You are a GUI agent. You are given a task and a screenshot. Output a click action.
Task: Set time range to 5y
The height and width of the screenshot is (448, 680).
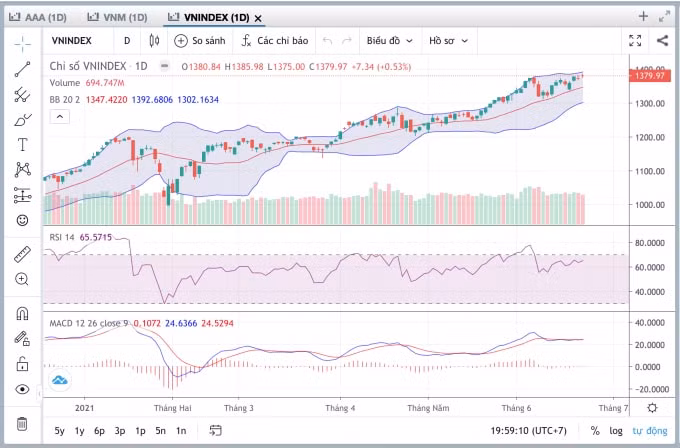point(59,431)
